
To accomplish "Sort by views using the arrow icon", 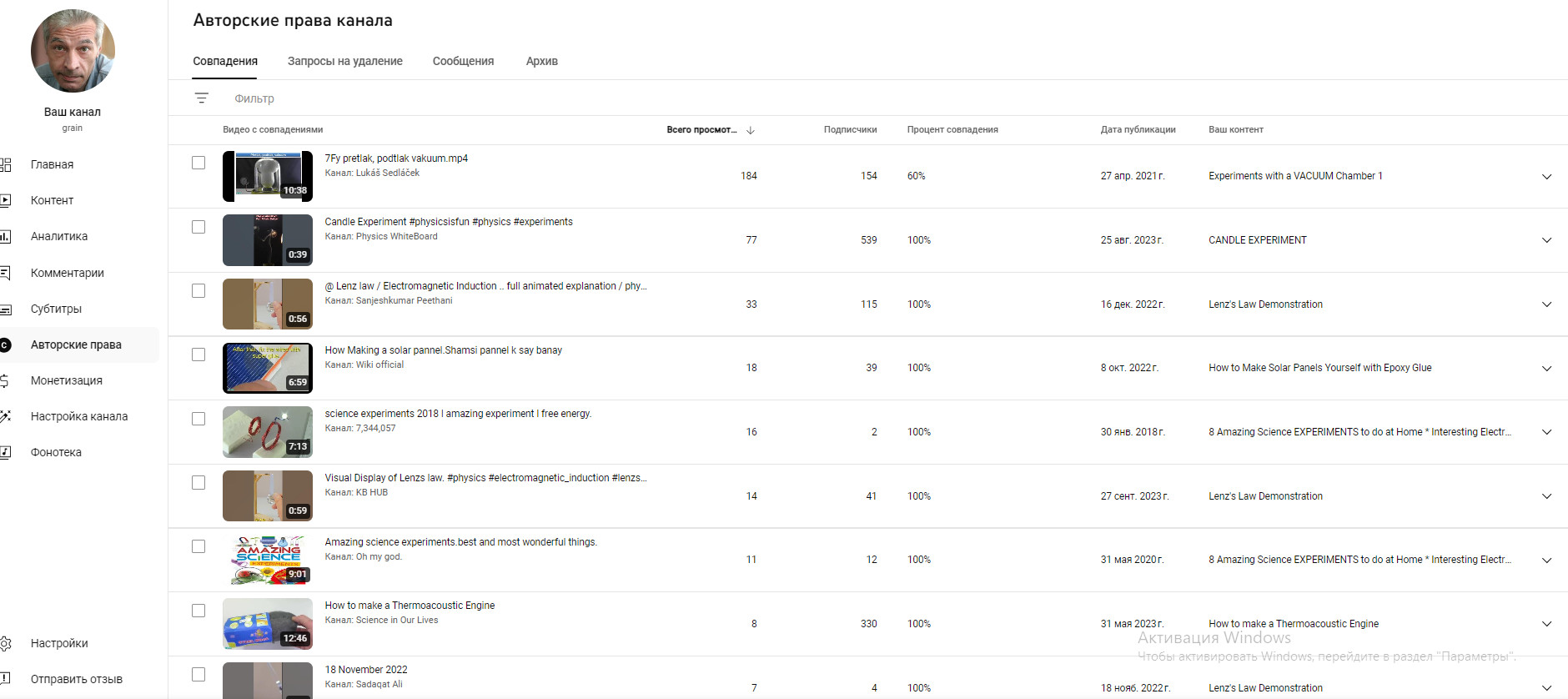I will click(x=751, y=130).
